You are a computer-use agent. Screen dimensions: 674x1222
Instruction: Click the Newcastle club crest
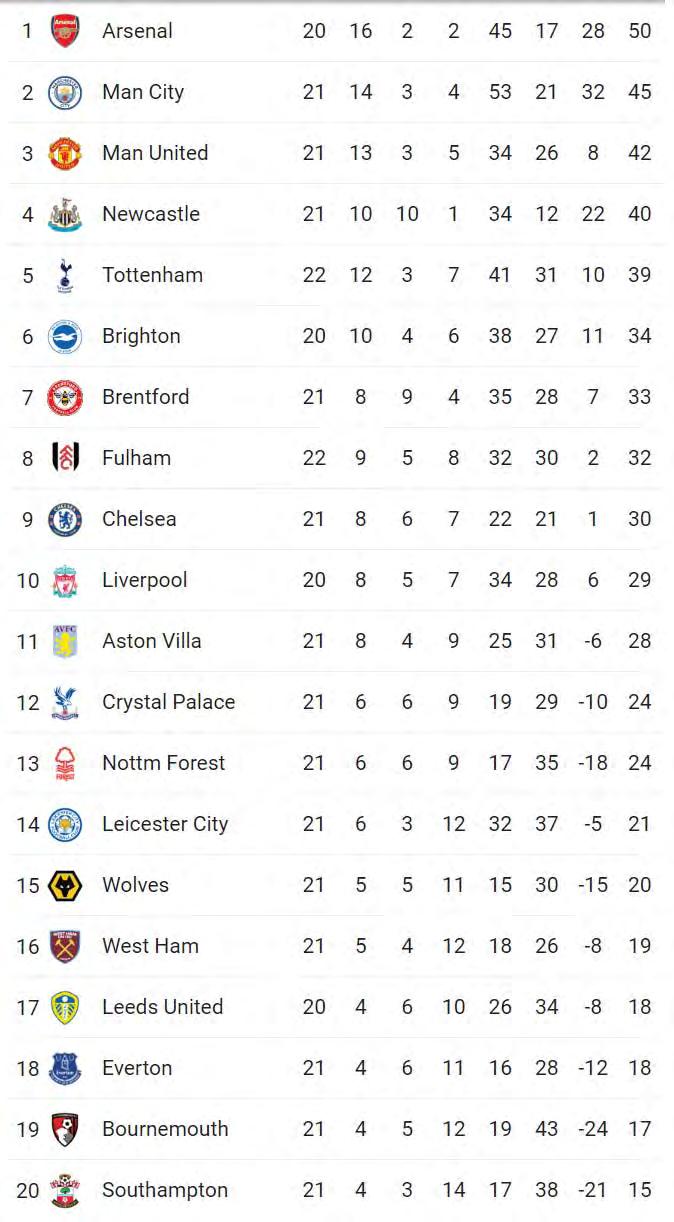pos(65,214)
